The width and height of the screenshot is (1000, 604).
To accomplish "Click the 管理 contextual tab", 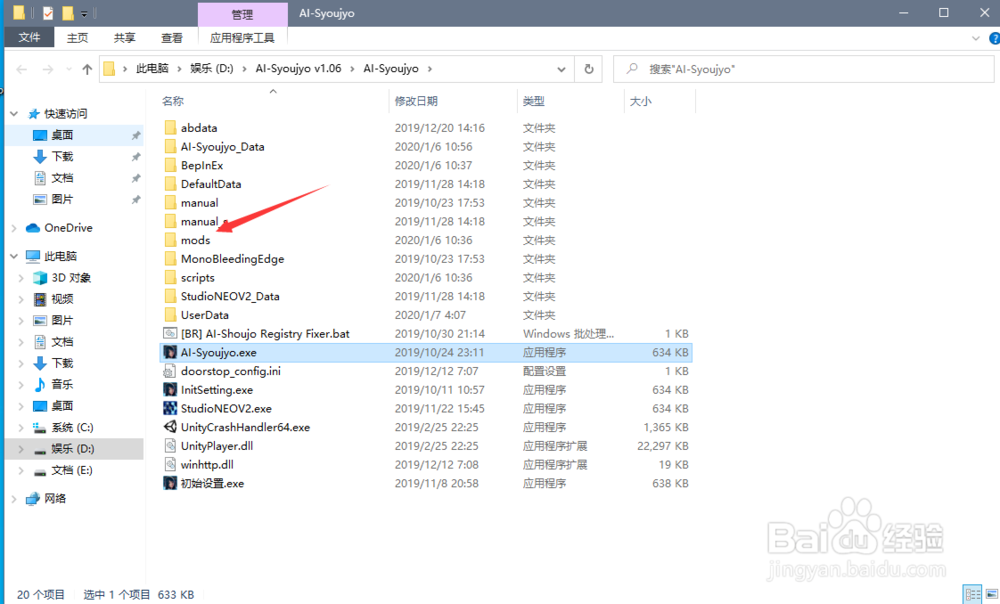I will click(x=242, y=14).
